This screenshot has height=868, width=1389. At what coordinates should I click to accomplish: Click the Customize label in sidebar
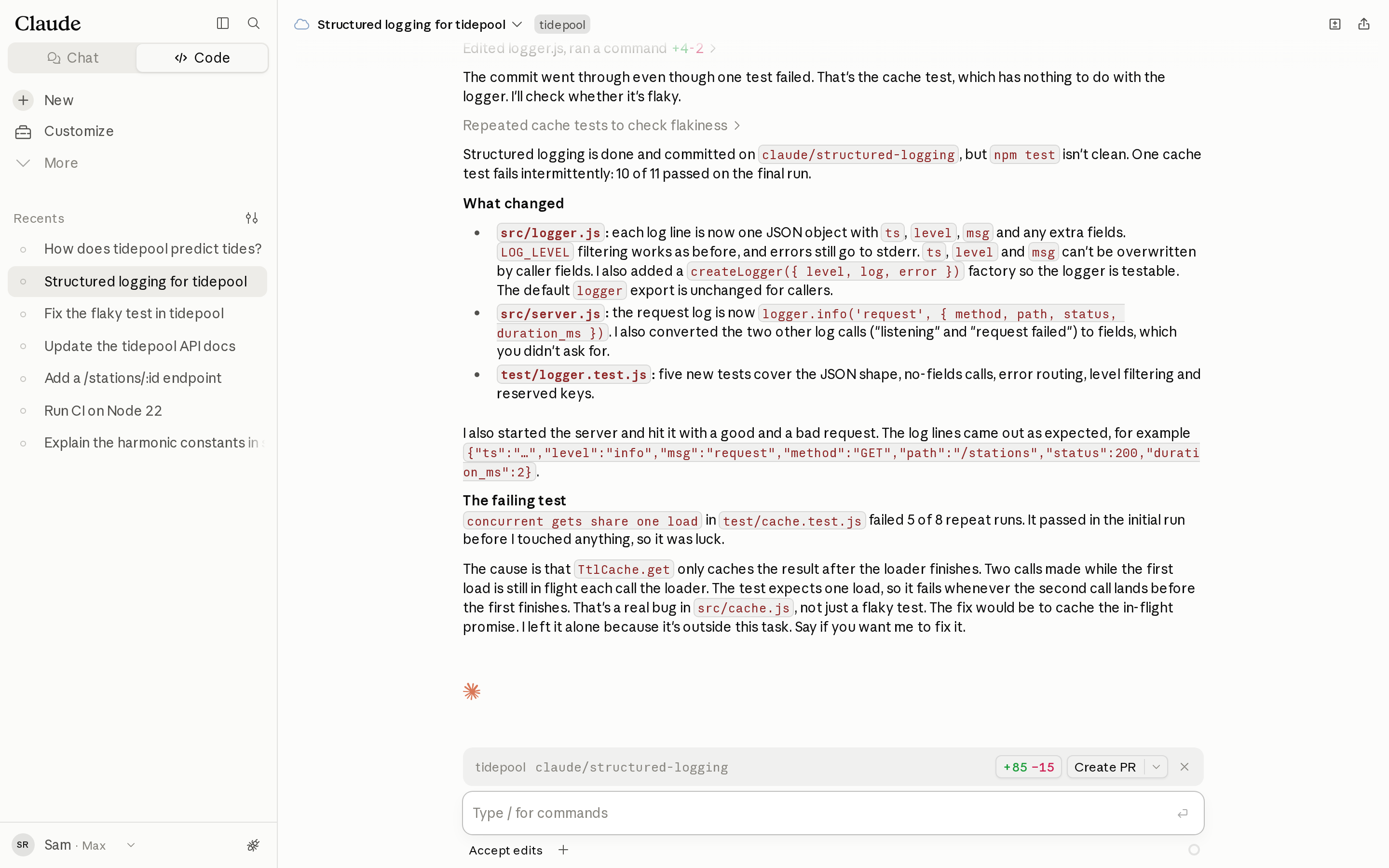click(79, 132)
